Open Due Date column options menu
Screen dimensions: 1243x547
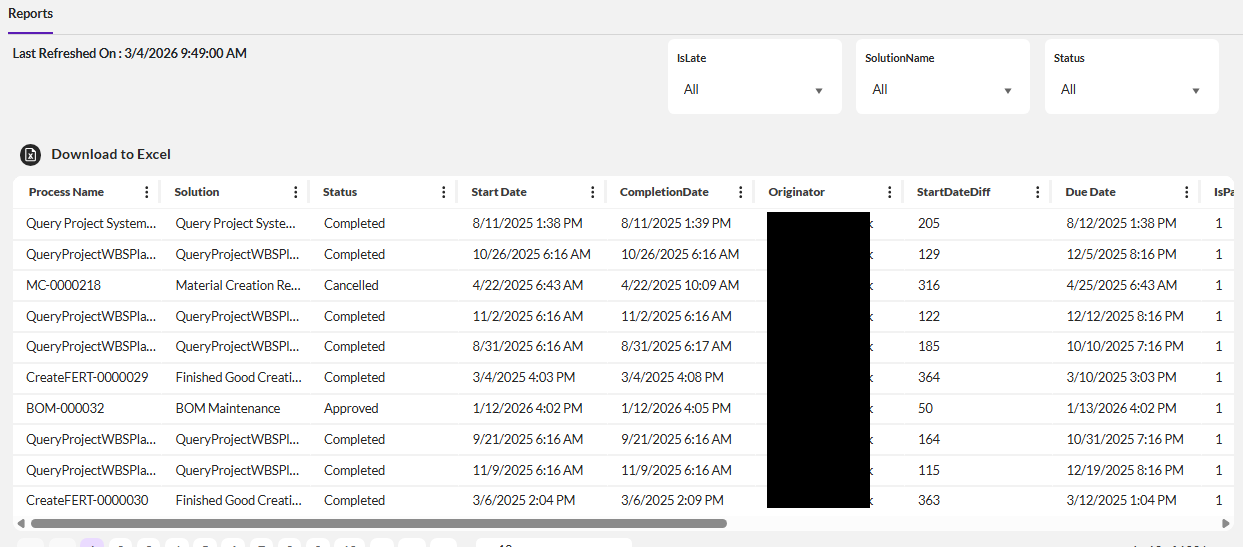point(1187,192)
